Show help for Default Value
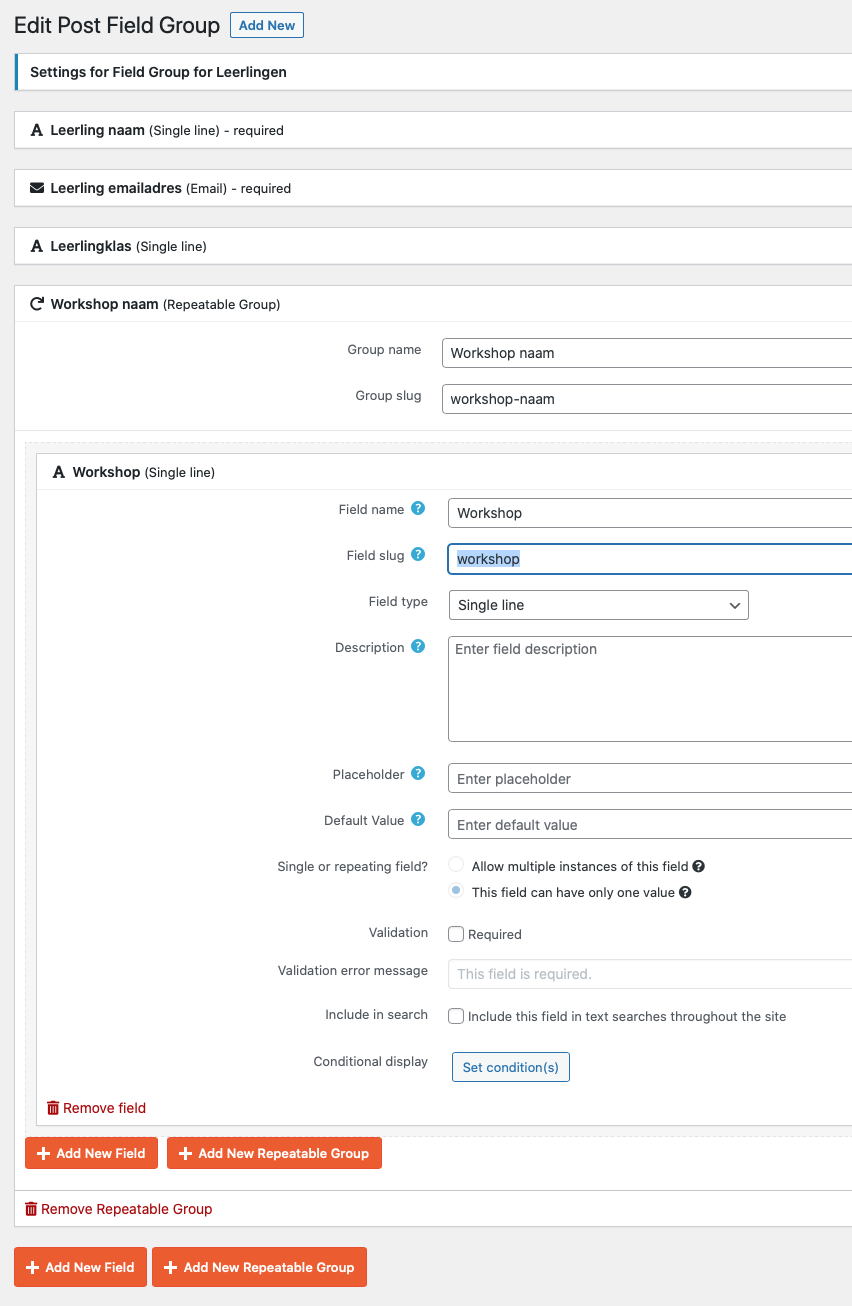The image size is (852, 1306). click(x=418, y=820)
